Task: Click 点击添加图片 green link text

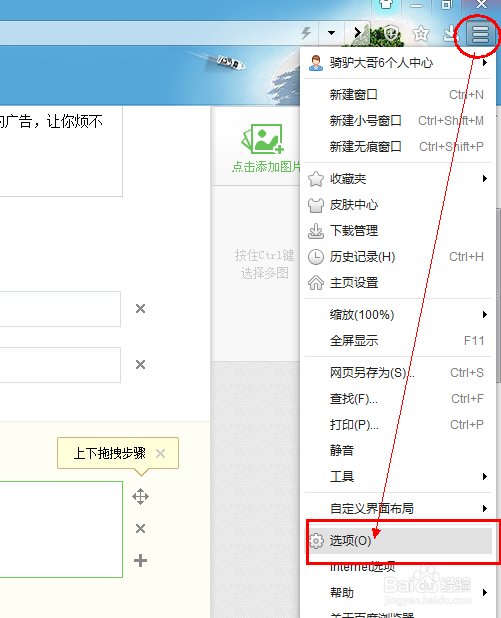Action: click(x=266, y=167)
